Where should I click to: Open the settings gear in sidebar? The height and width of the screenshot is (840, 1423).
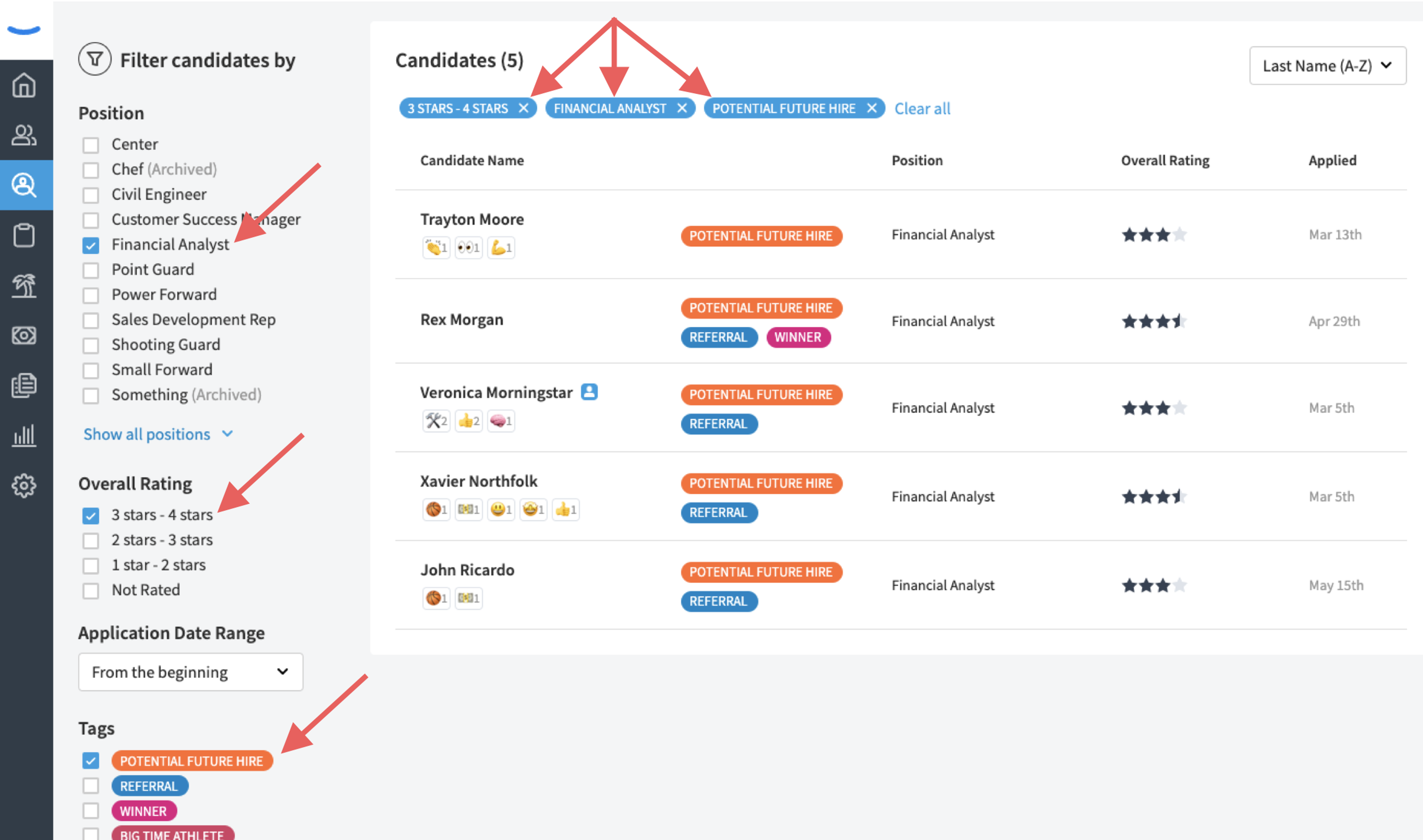(24, 485)
